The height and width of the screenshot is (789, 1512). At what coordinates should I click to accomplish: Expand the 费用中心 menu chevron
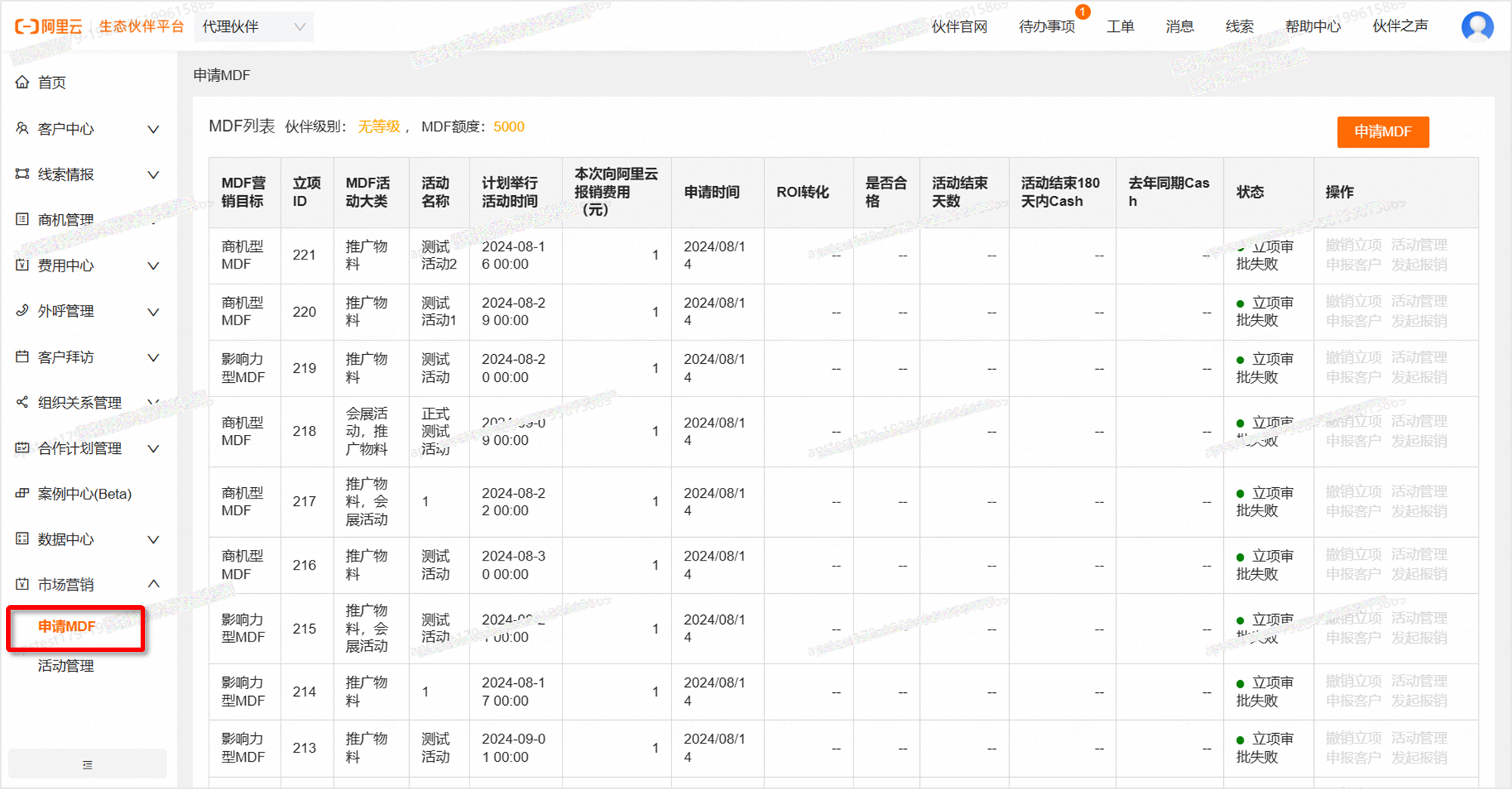[153, 266]
